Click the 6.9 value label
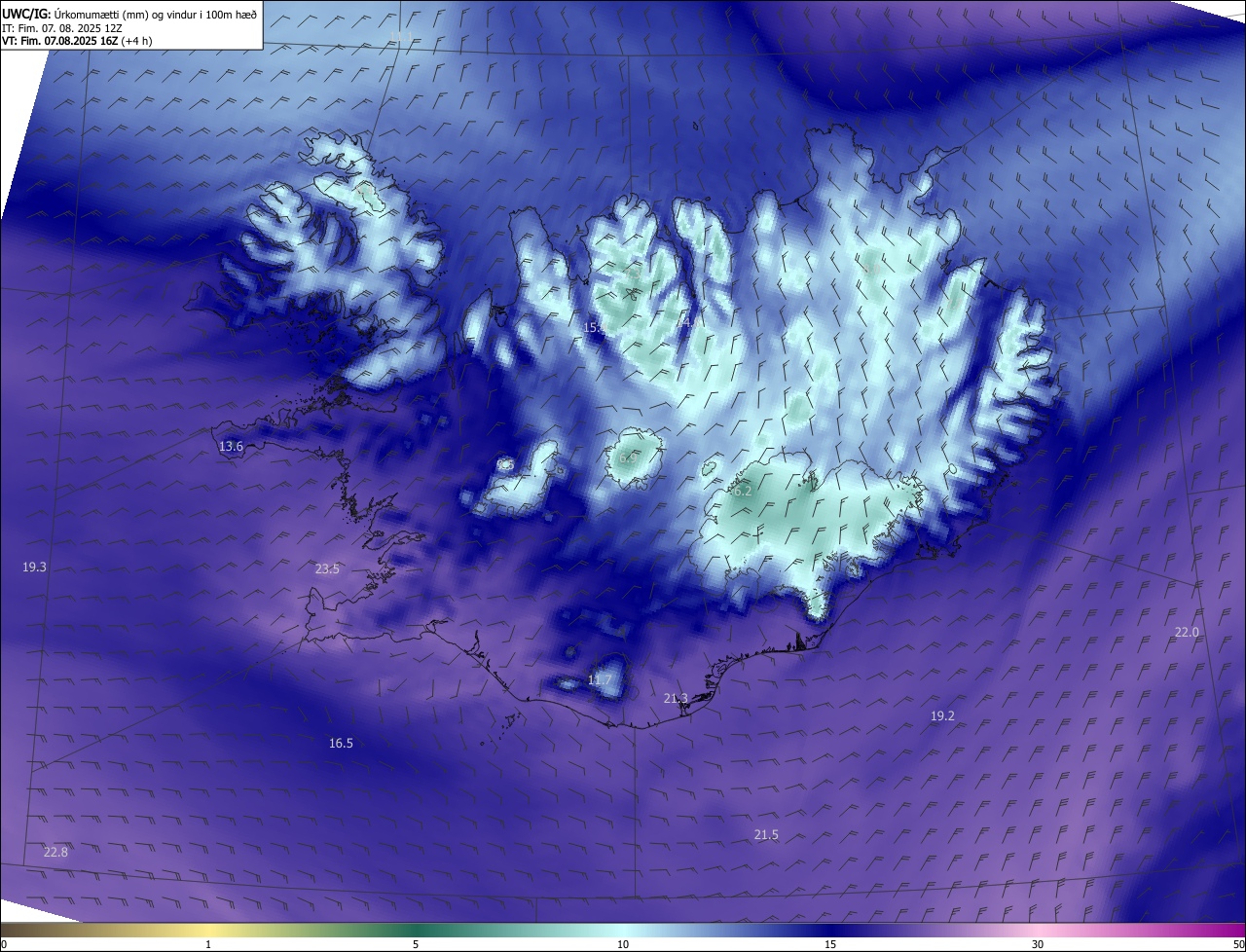Screen dimensions: 1246x952 [x=628, y=457]
